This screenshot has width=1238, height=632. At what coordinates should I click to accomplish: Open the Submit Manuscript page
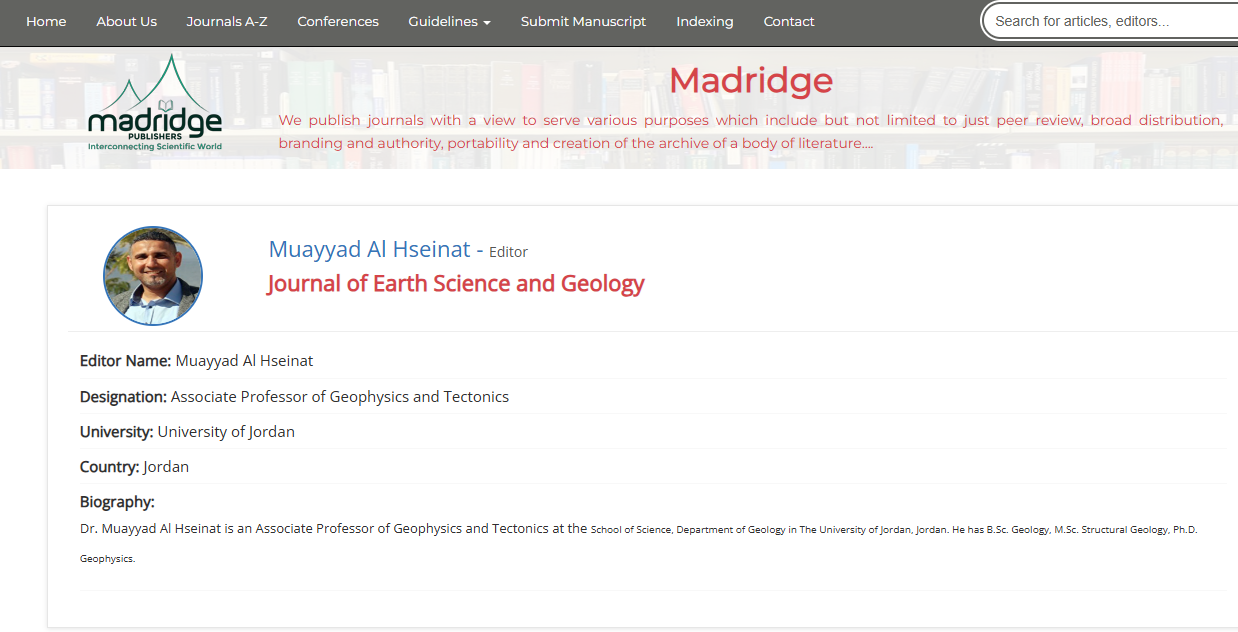pos(583,21)
